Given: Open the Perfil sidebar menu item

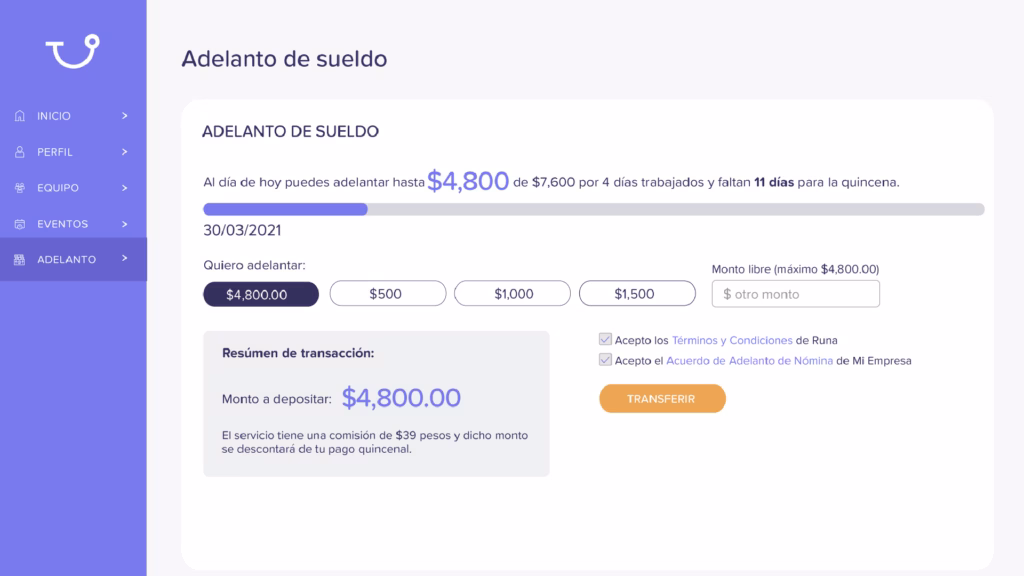Looking at the screenshot, I should [73, 152].
